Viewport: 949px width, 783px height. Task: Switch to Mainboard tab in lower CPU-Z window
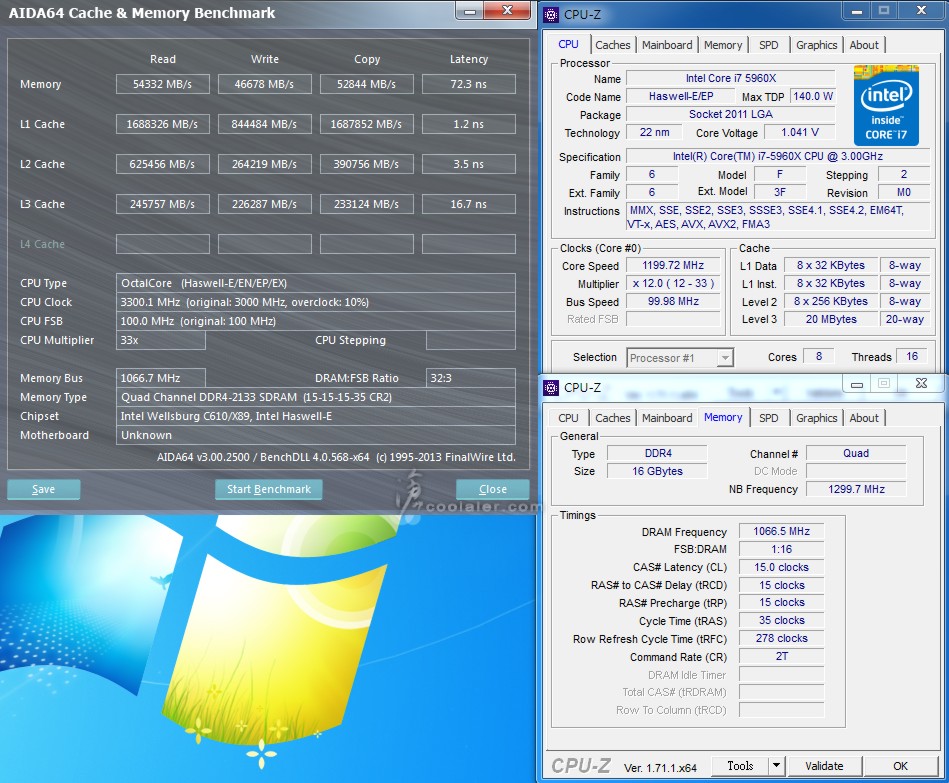coord(667,418)
